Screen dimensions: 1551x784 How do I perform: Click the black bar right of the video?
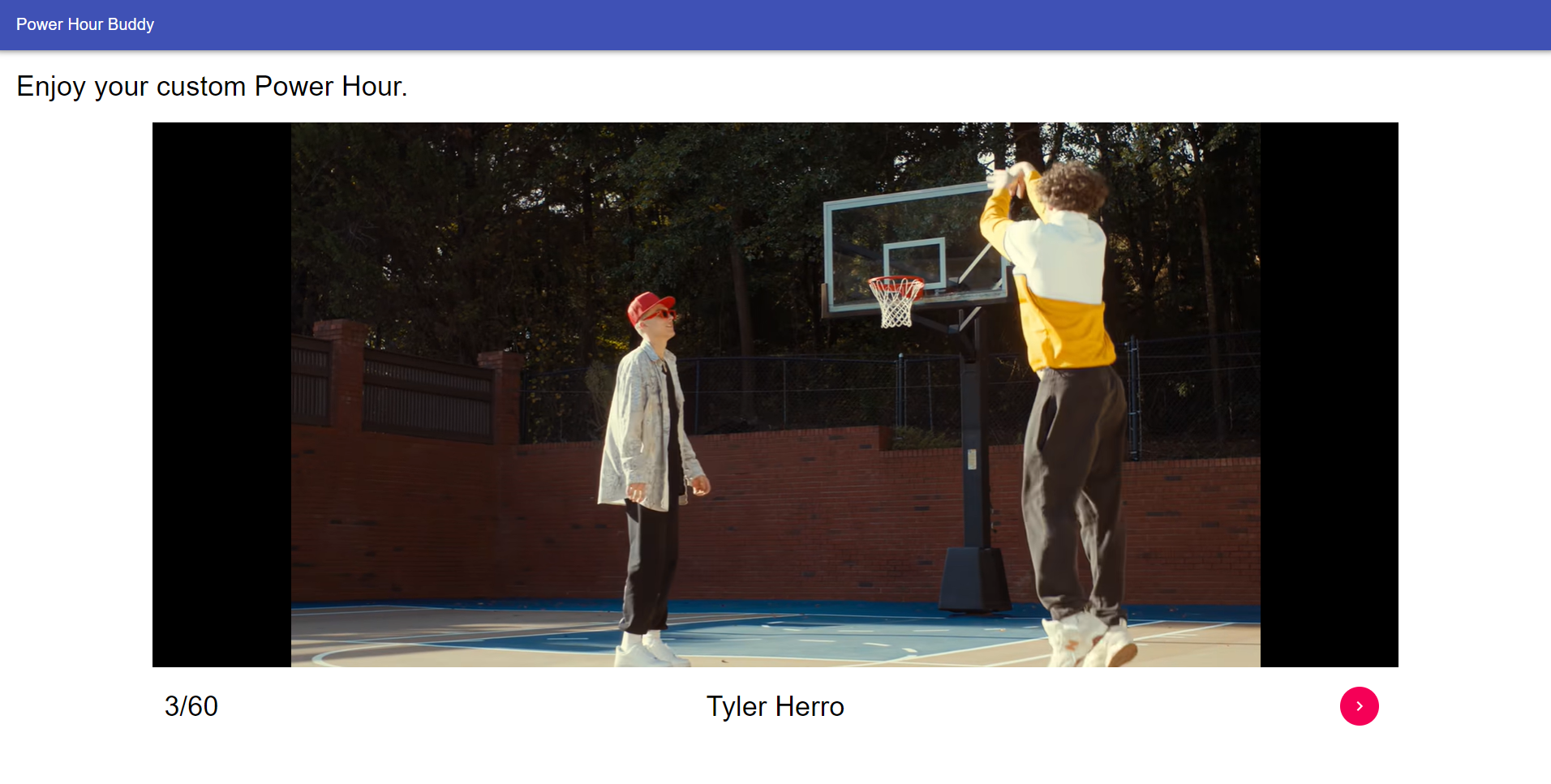(x=1330, y=395)
